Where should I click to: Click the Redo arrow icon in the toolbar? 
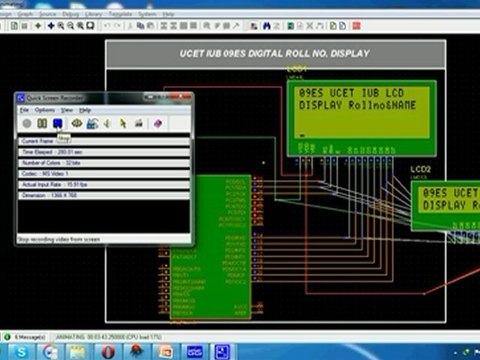pos(117,26)
